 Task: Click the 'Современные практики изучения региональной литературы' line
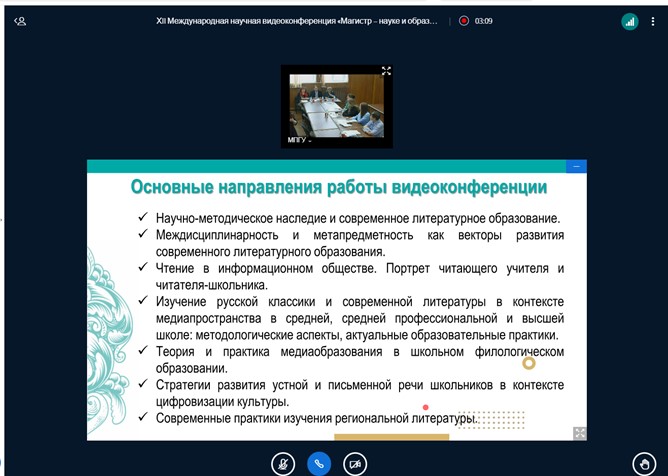point(315,418)
